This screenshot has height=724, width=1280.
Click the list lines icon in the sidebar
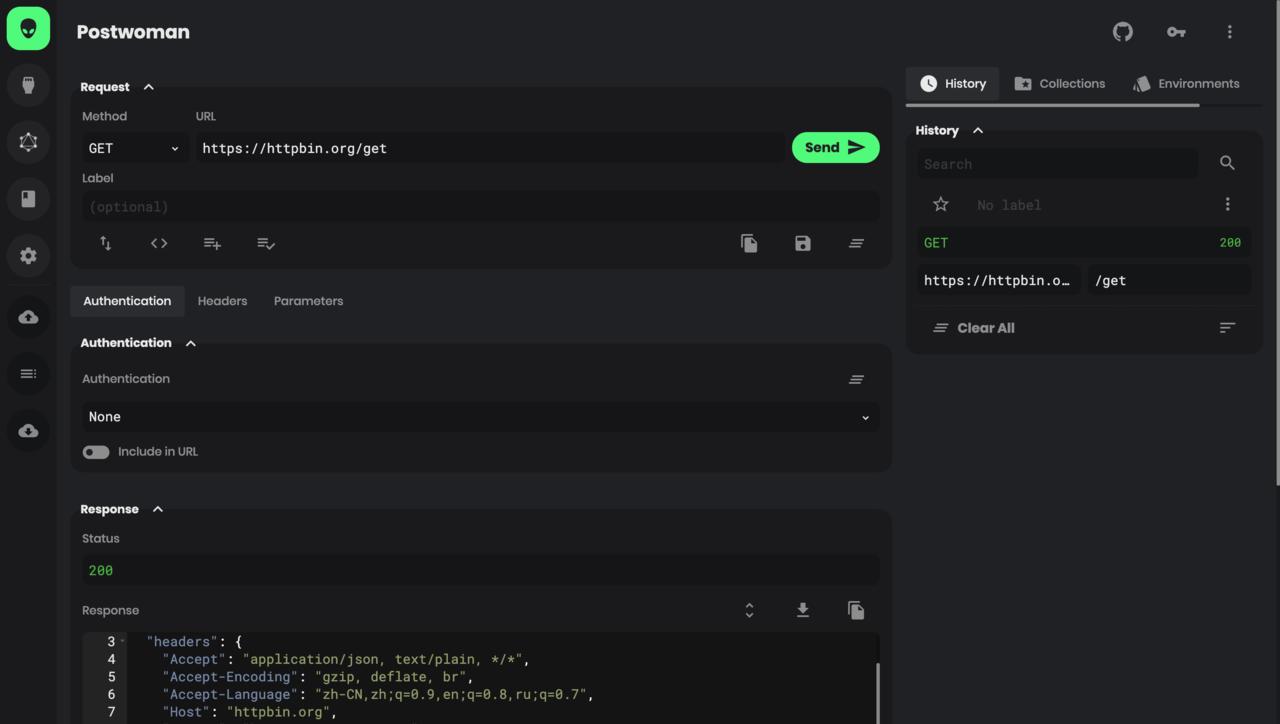pos(28,374)
